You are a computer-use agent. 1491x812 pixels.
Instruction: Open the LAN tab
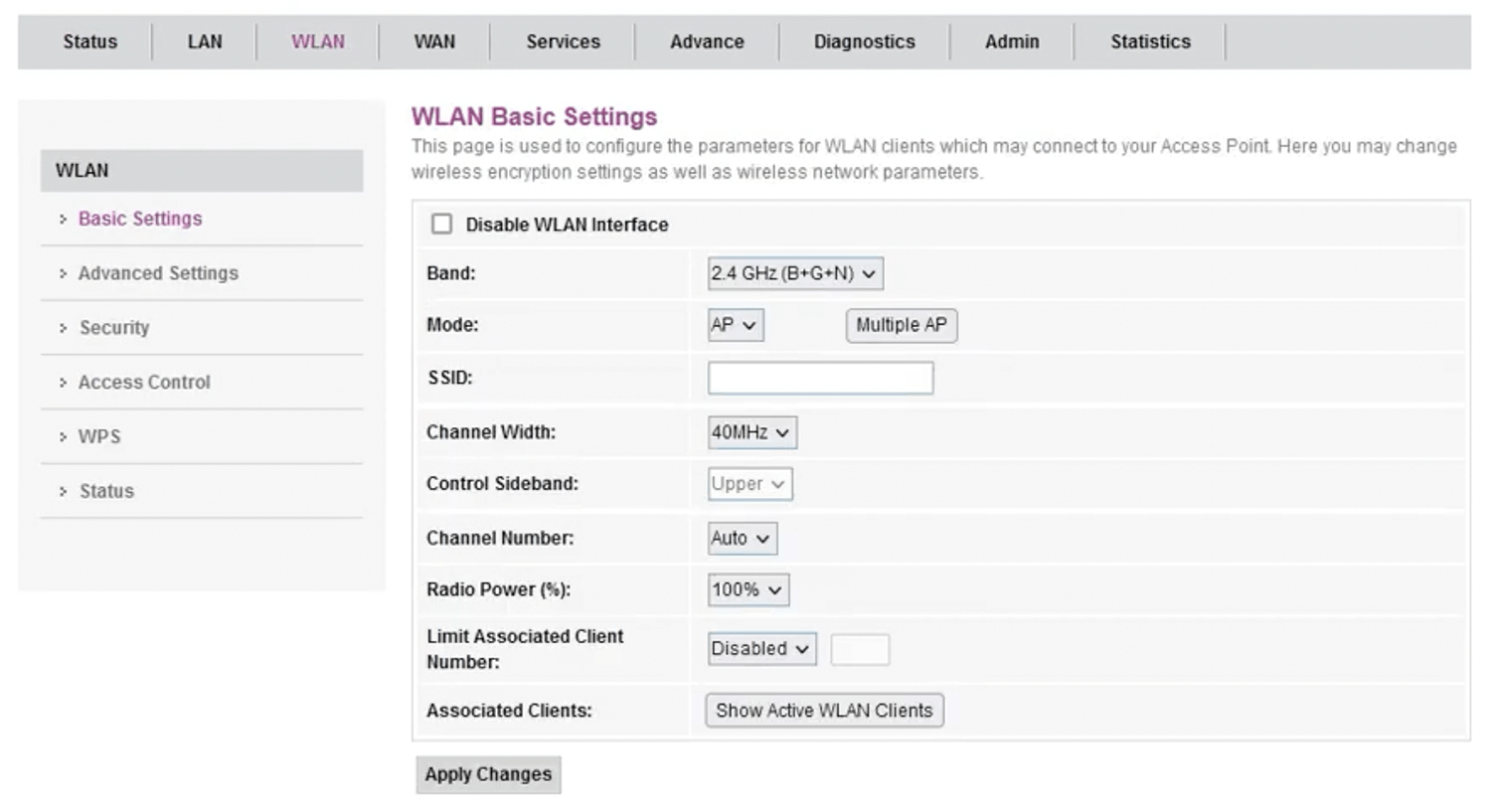205,42
